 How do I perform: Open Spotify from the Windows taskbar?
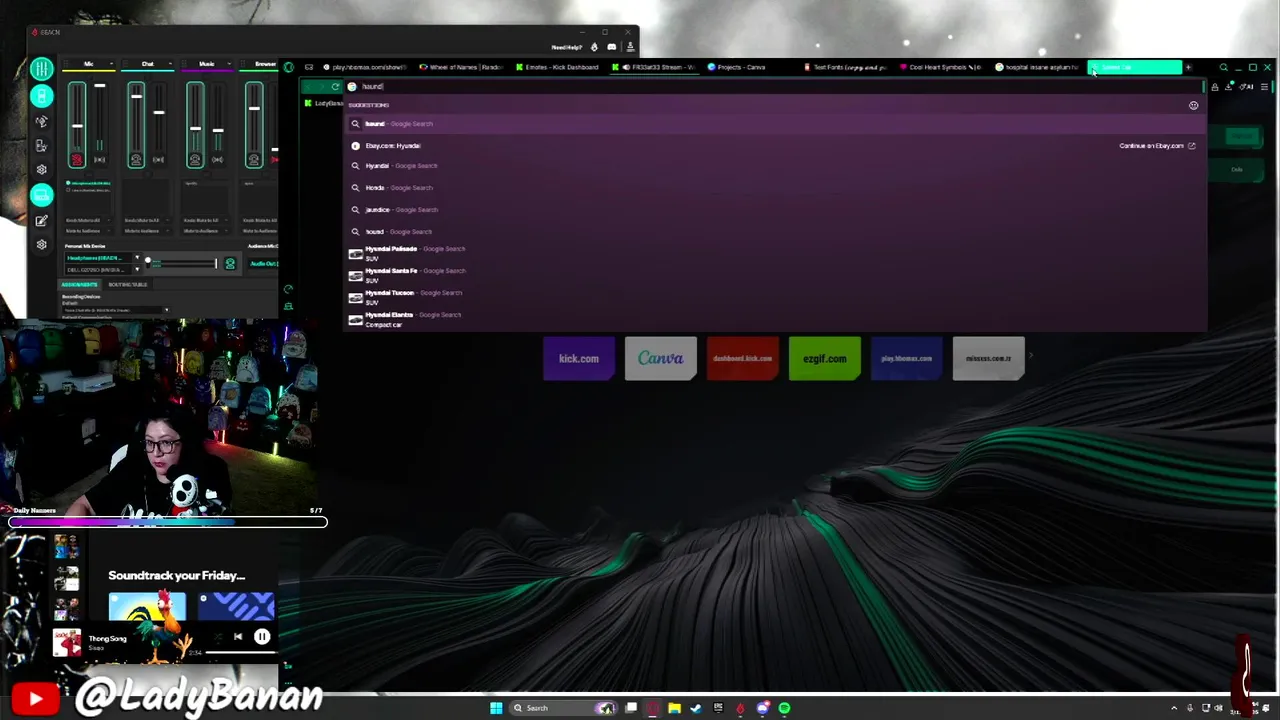pos(784,708)
